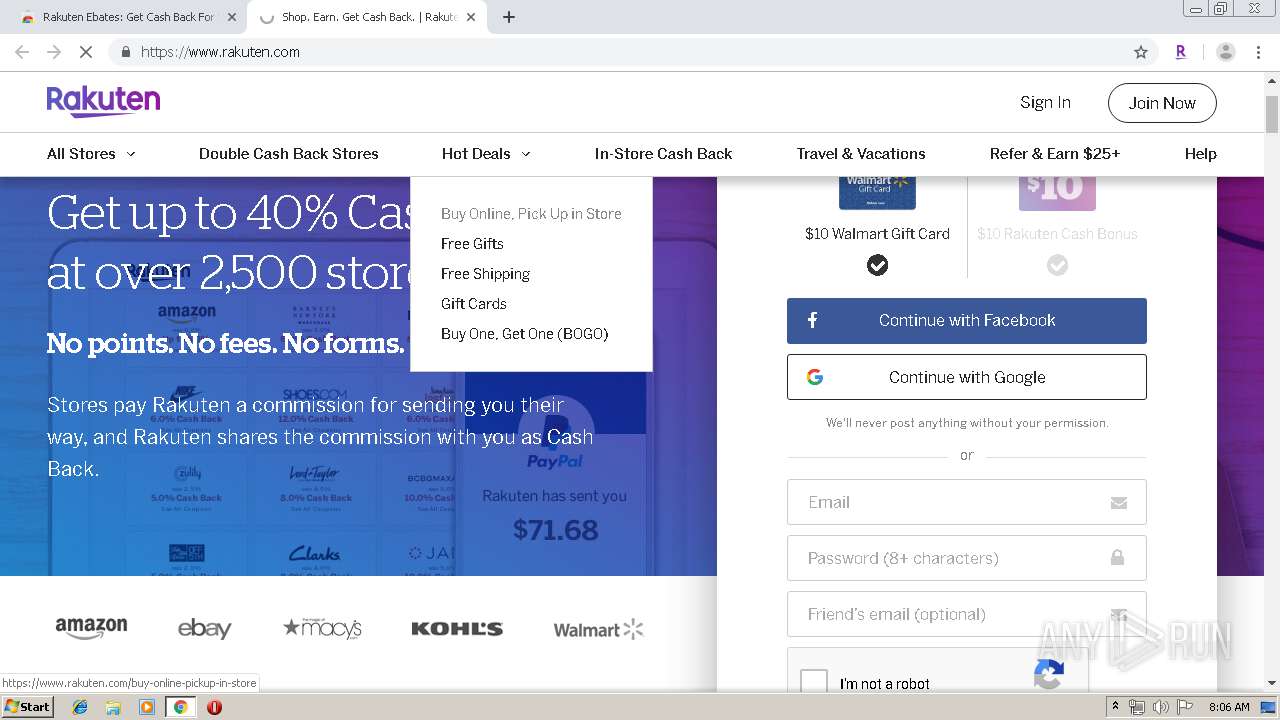Close the Rakuten Ebates tab

pyautogui.click(x=232, y=17)
